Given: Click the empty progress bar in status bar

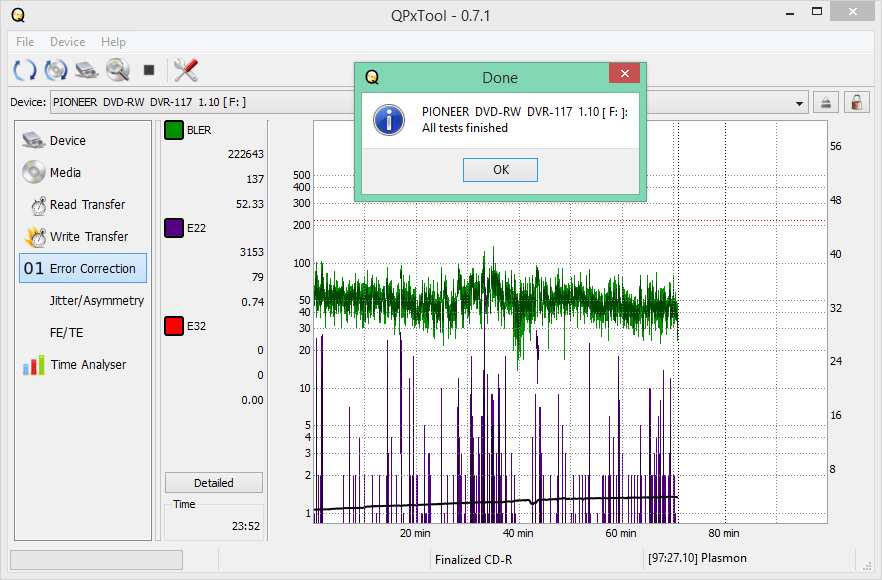Looking at the screenshot, I should 96,560.
